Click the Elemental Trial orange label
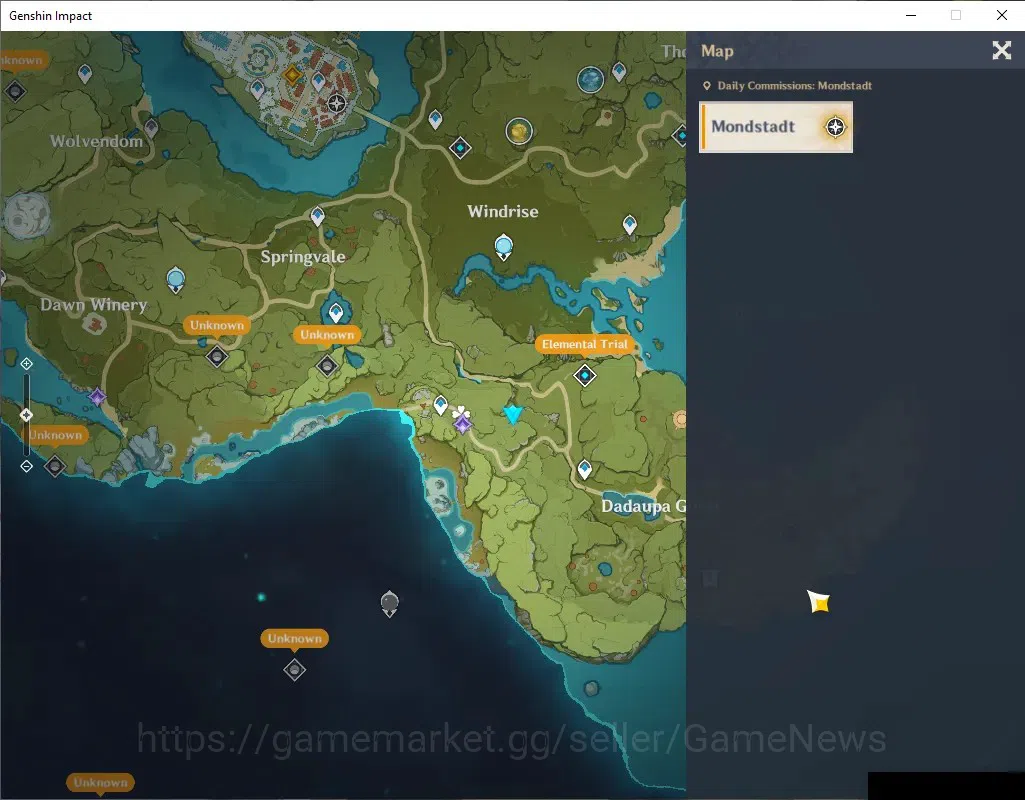This screenshot has width=1025, height=800. [x=584, y=344]
